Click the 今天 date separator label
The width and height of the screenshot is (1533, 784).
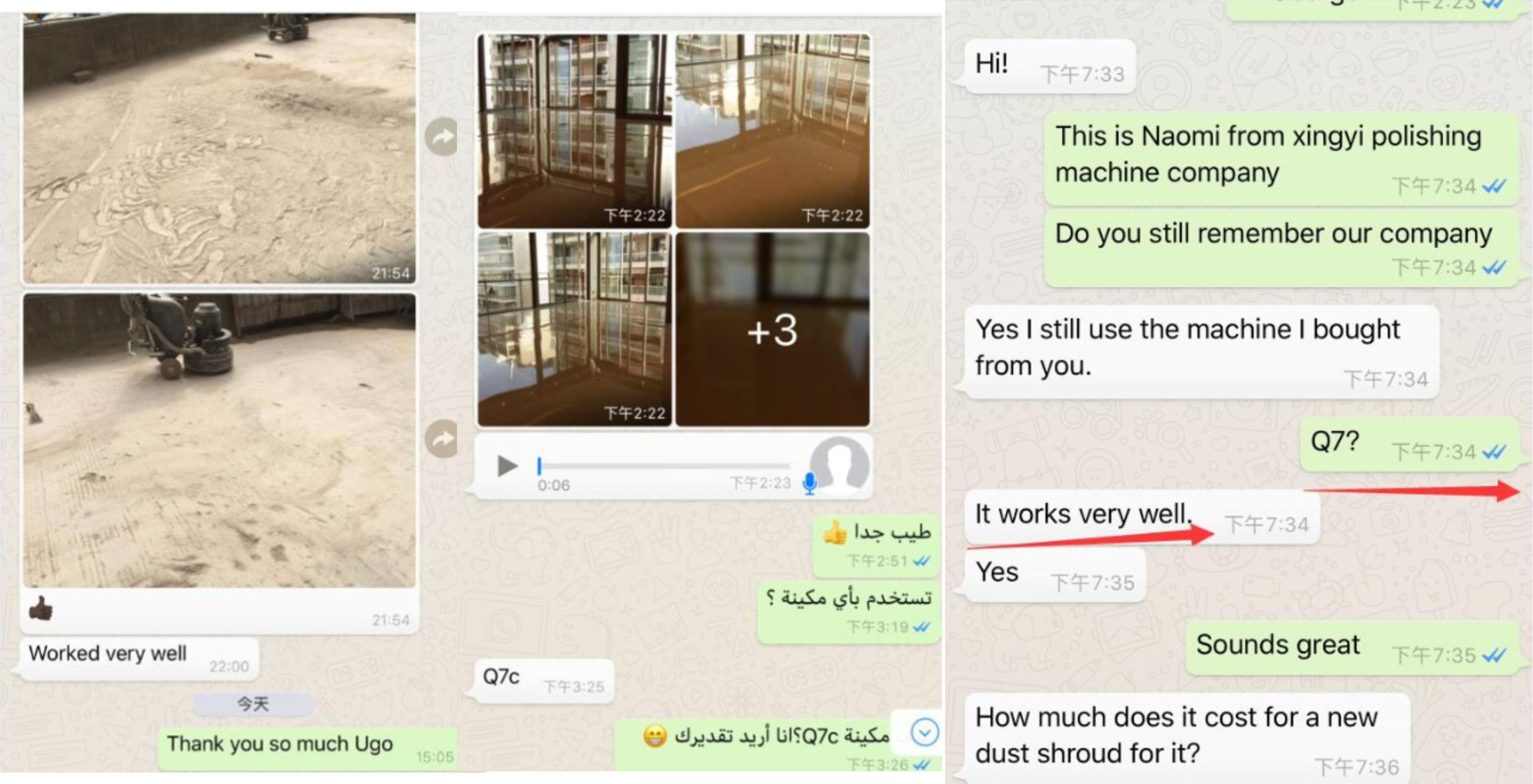point(253,704)
